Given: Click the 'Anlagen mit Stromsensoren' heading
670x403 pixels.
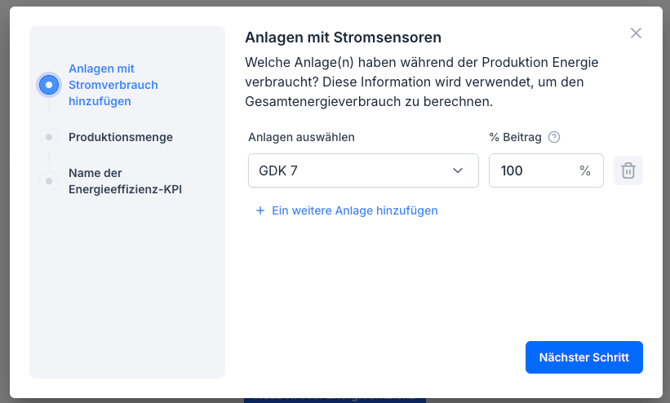Looking at the screenshot, I should tap(343, 37).
